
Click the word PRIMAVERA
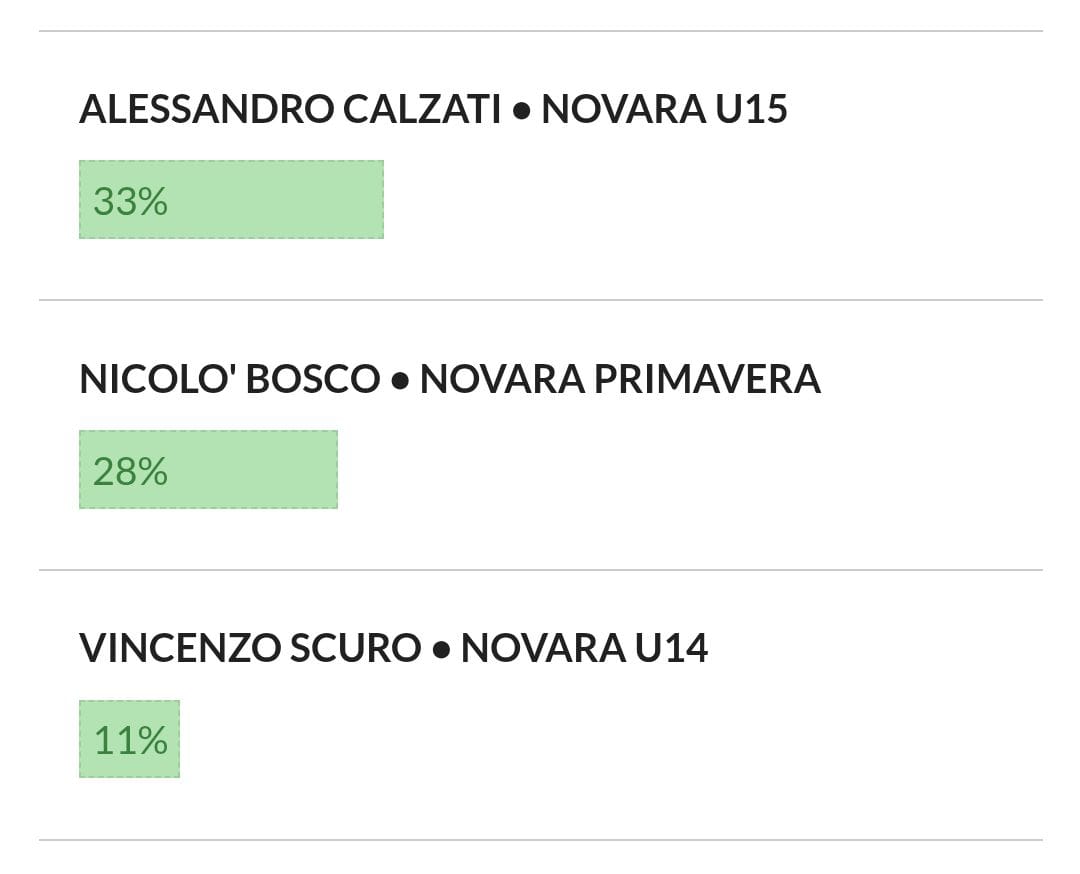(706, 378)
